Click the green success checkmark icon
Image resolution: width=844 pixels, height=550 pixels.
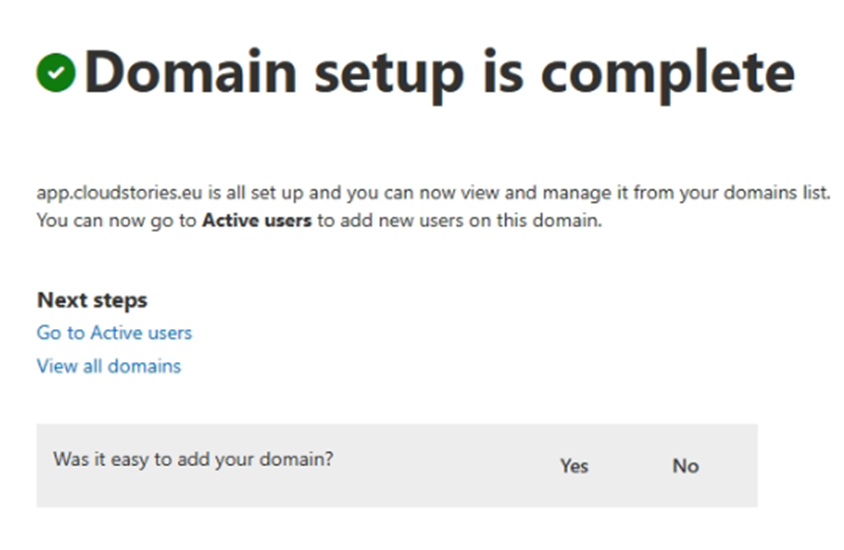(x=56, y=72)
